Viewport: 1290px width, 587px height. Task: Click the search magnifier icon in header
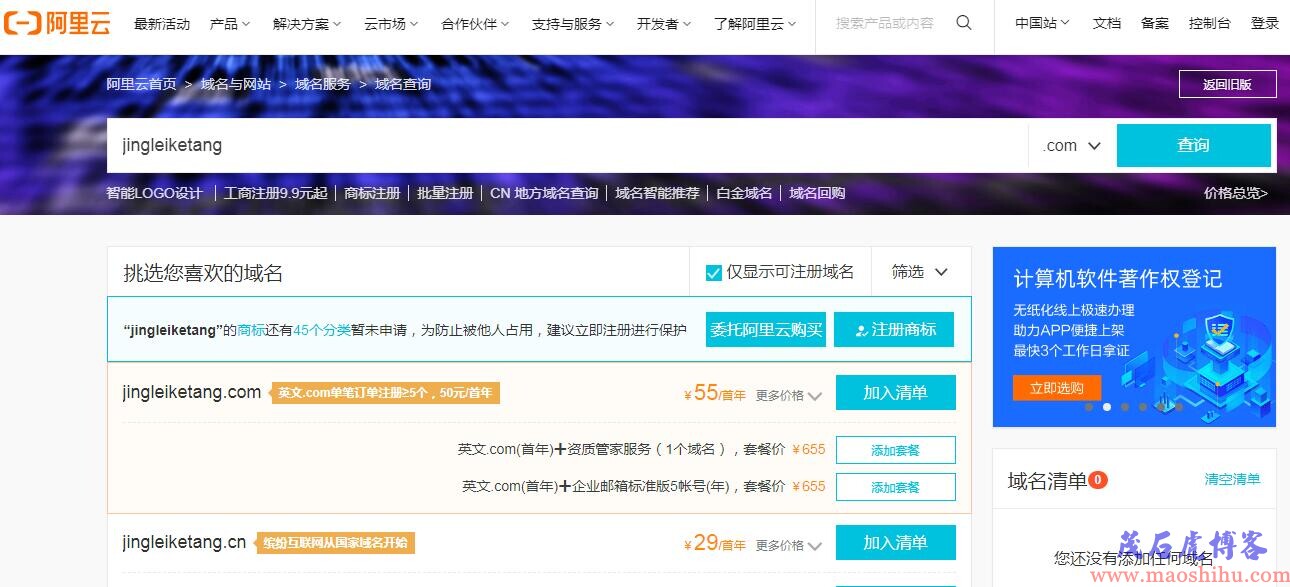[964, 23]
